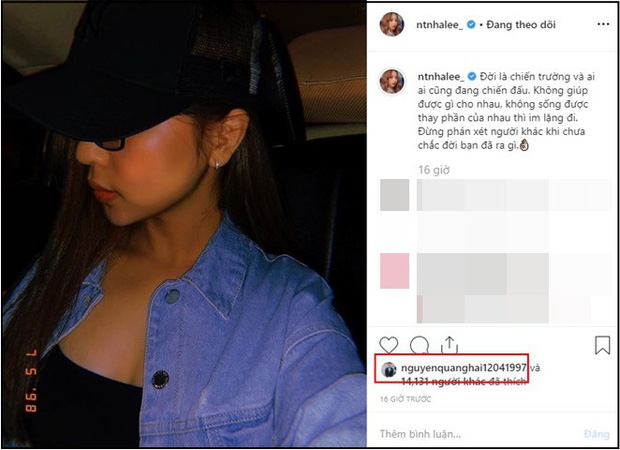620x450 pixels.
Task: Click the post photo of girl in cap
Action: tap(183, 225)
